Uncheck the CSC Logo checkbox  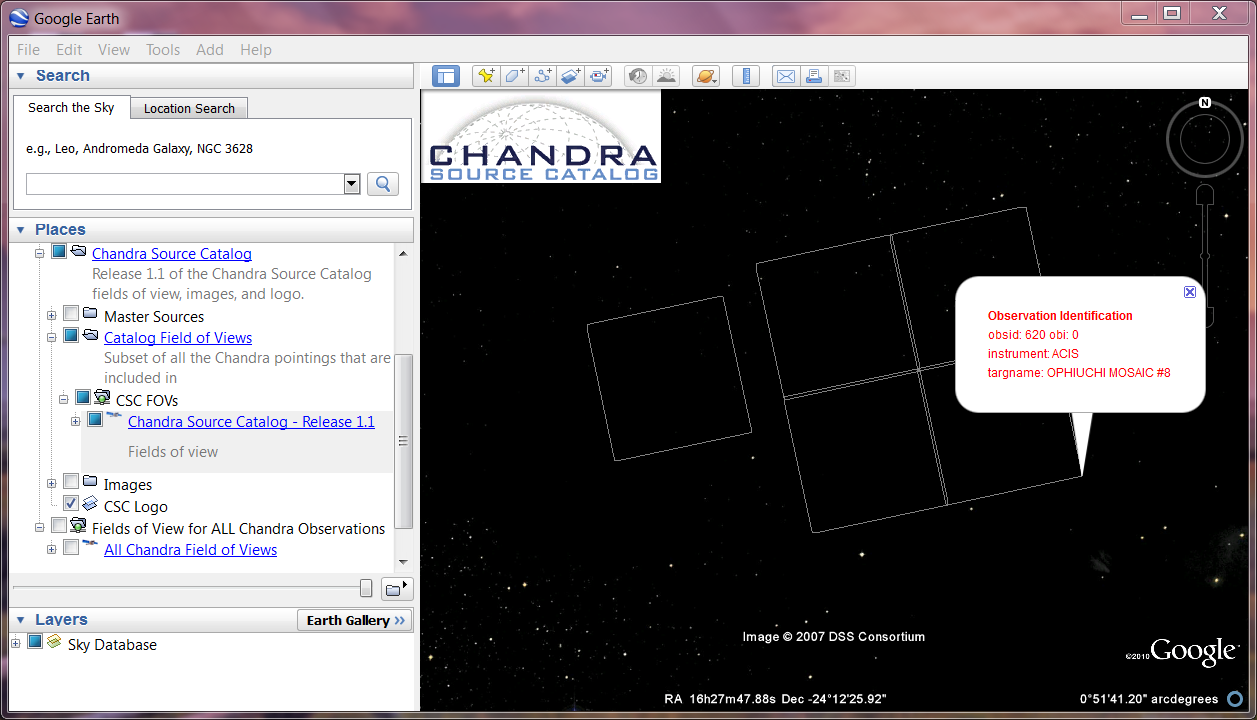pos(71,504)
